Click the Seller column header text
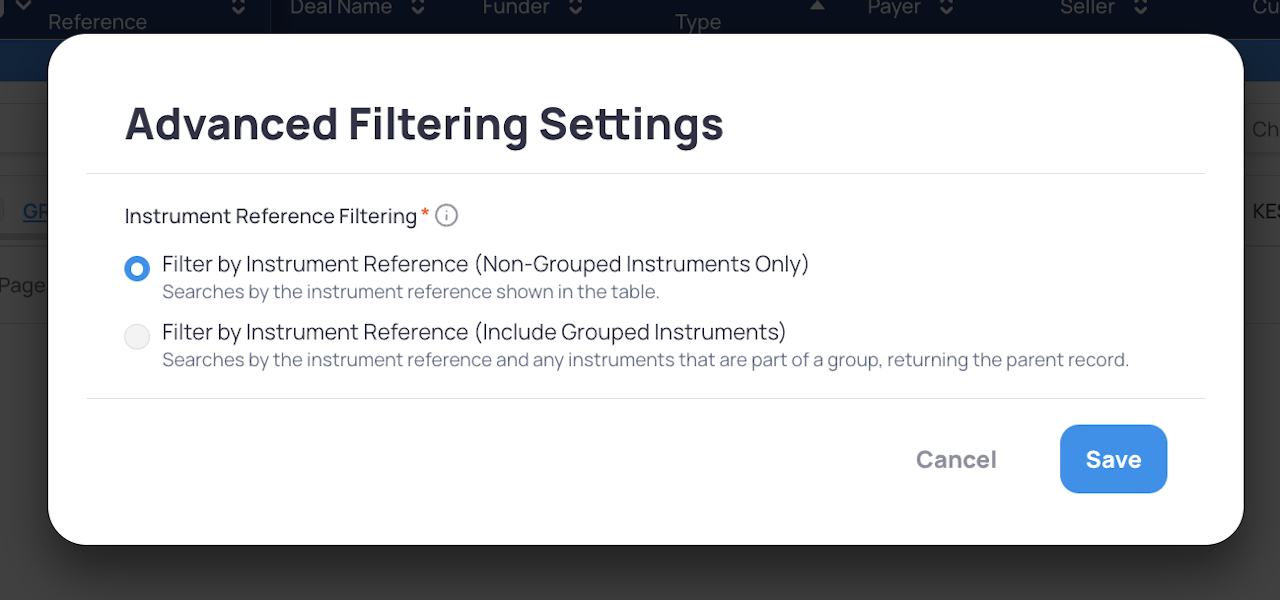 click(1087, 8)
